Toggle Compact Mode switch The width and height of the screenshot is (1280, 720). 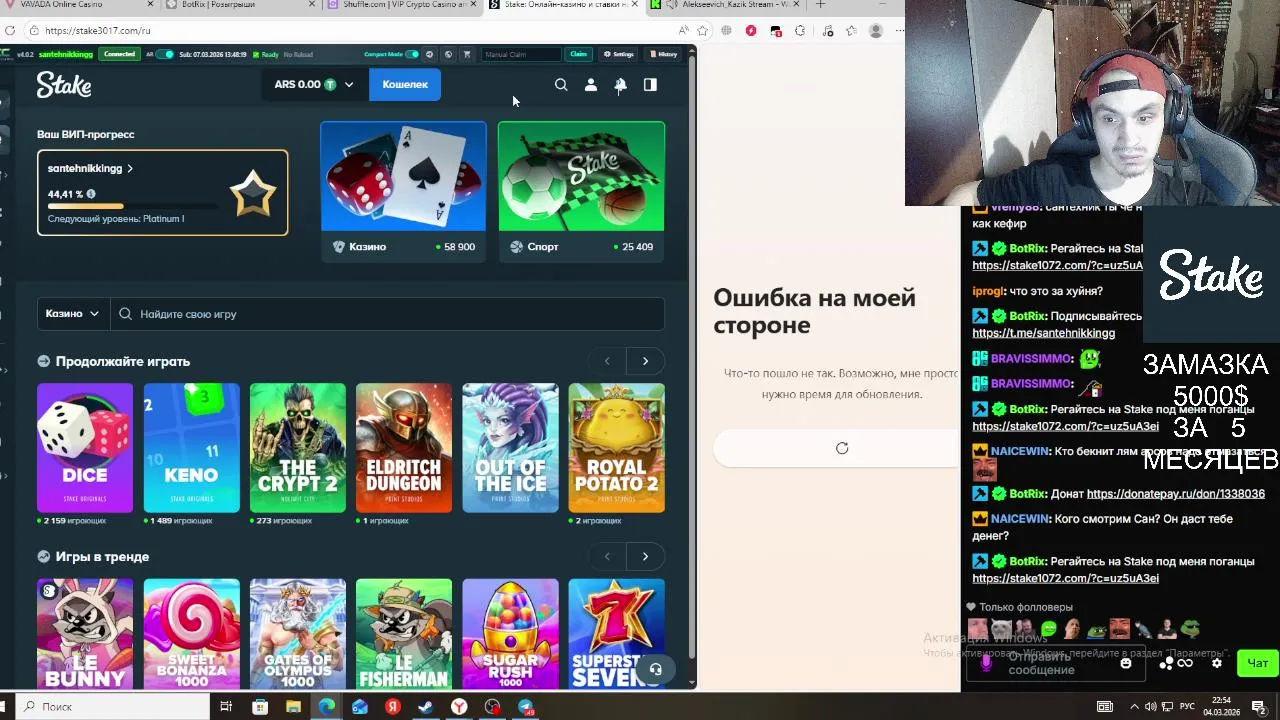[x=412, y=54]
